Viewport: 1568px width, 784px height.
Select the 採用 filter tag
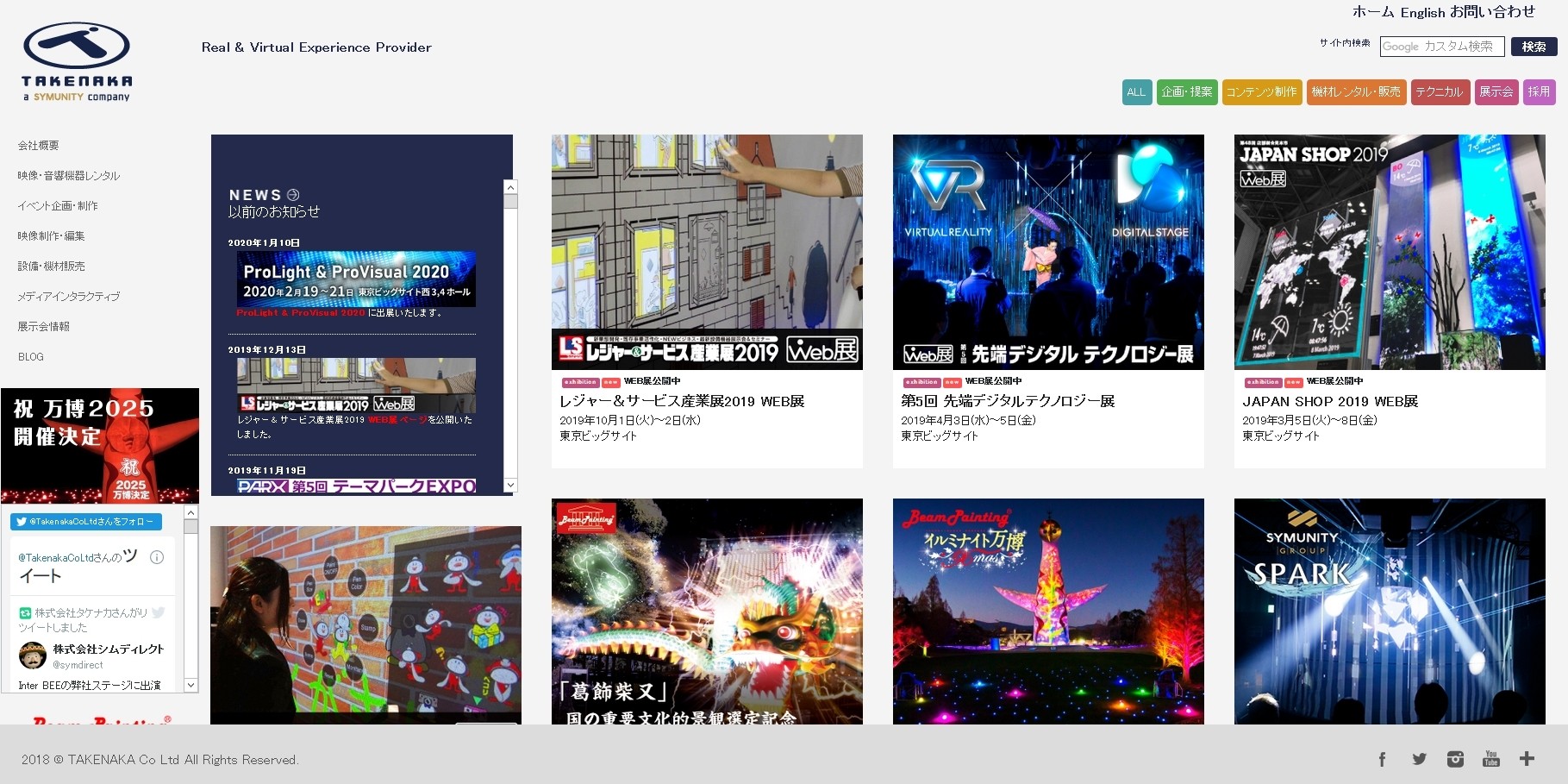point(1539,92)
